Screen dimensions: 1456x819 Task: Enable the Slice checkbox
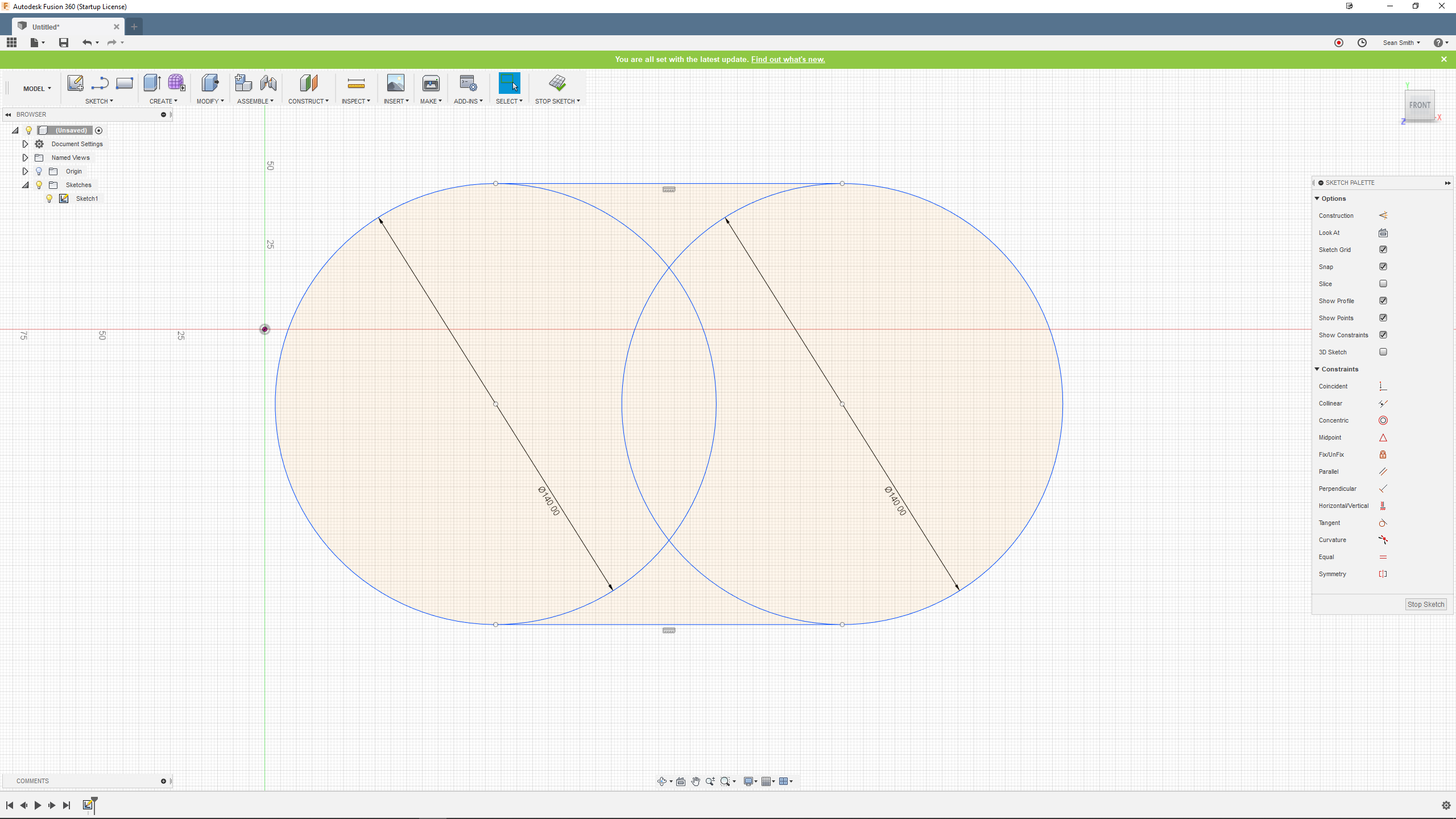click(1383, 284)
